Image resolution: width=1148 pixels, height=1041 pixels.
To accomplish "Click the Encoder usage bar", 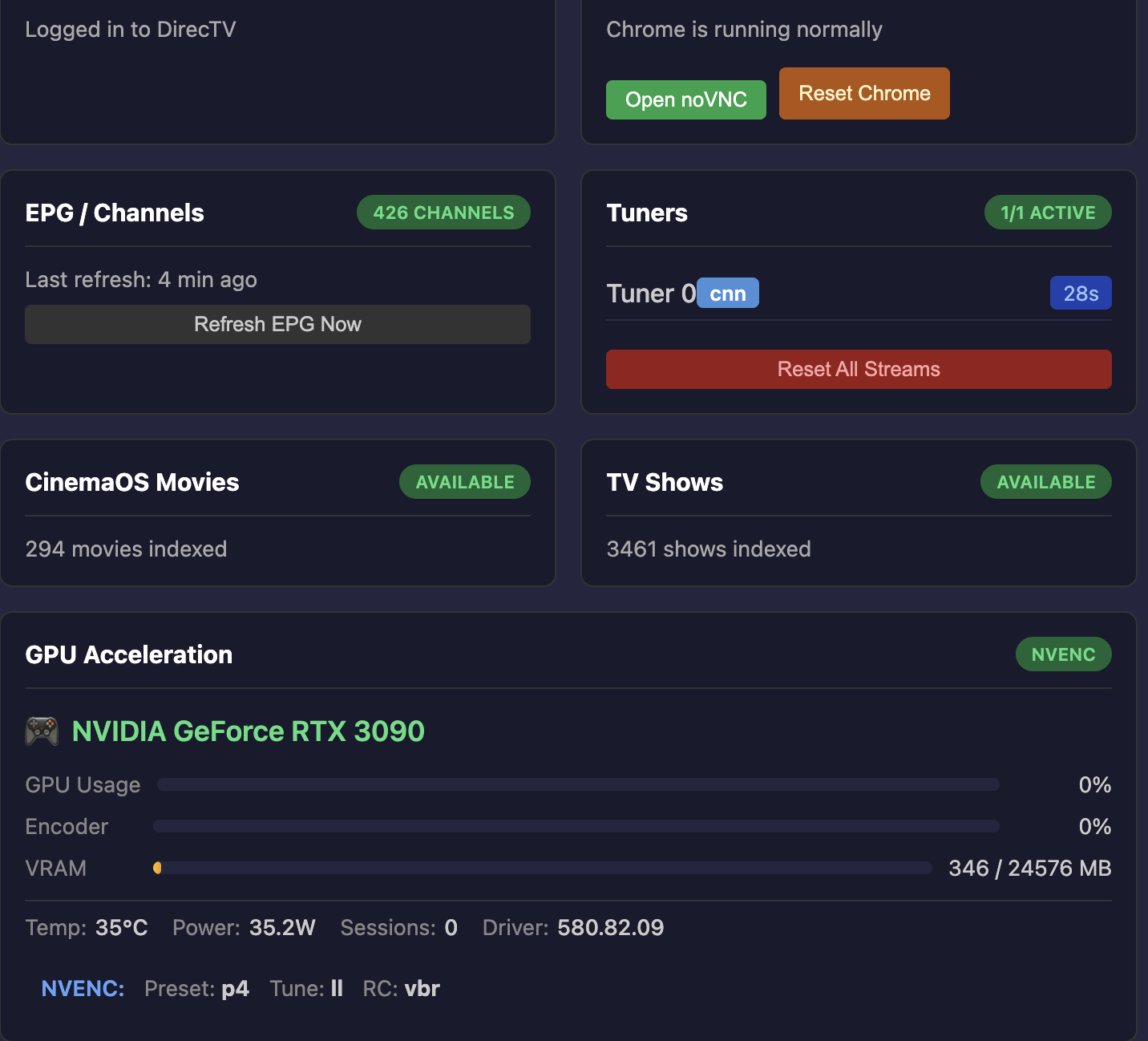I will tap(576, 827).
